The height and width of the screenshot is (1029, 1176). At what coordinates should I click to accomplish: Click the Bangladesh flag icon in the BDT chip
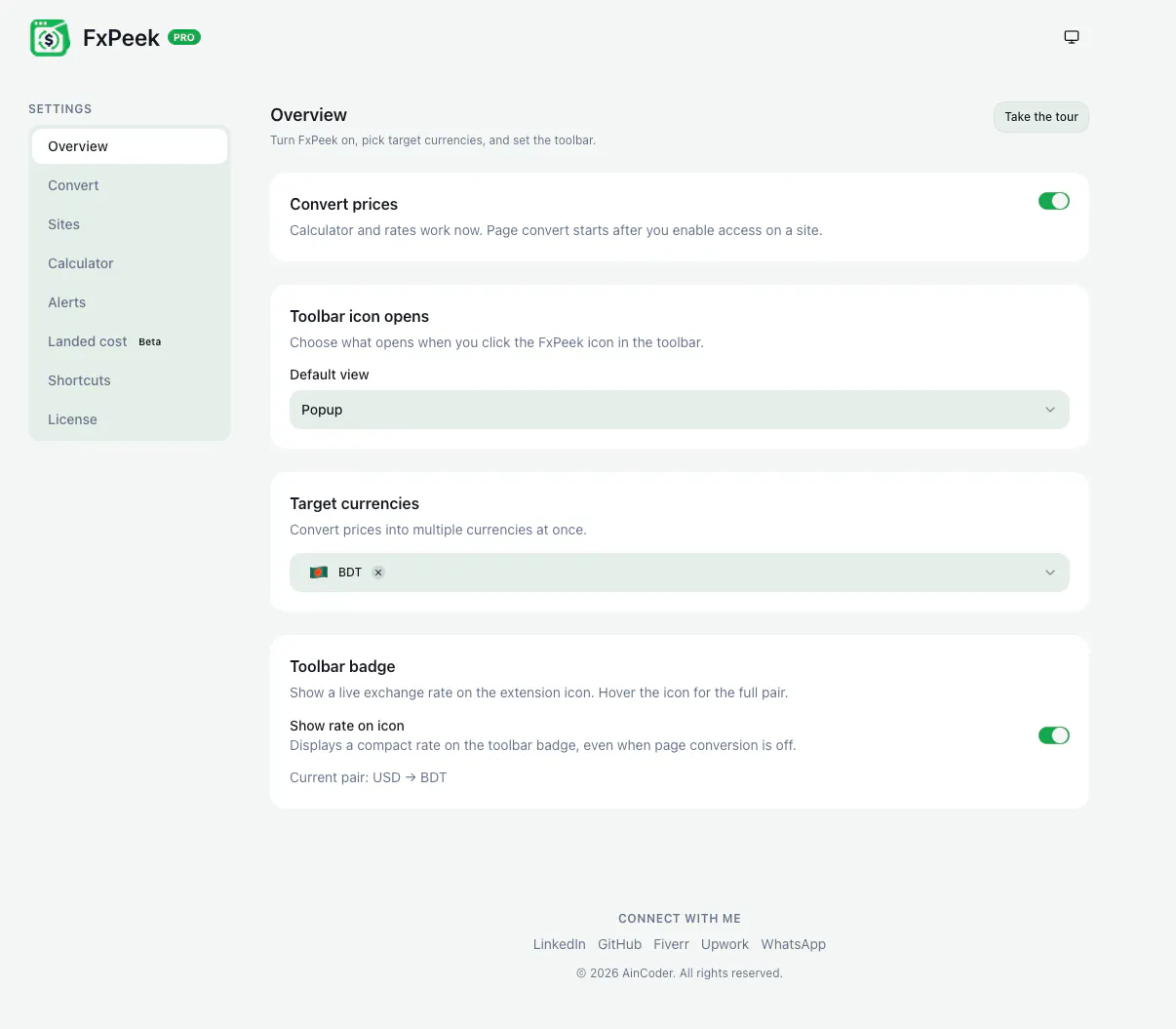point(319,573)
